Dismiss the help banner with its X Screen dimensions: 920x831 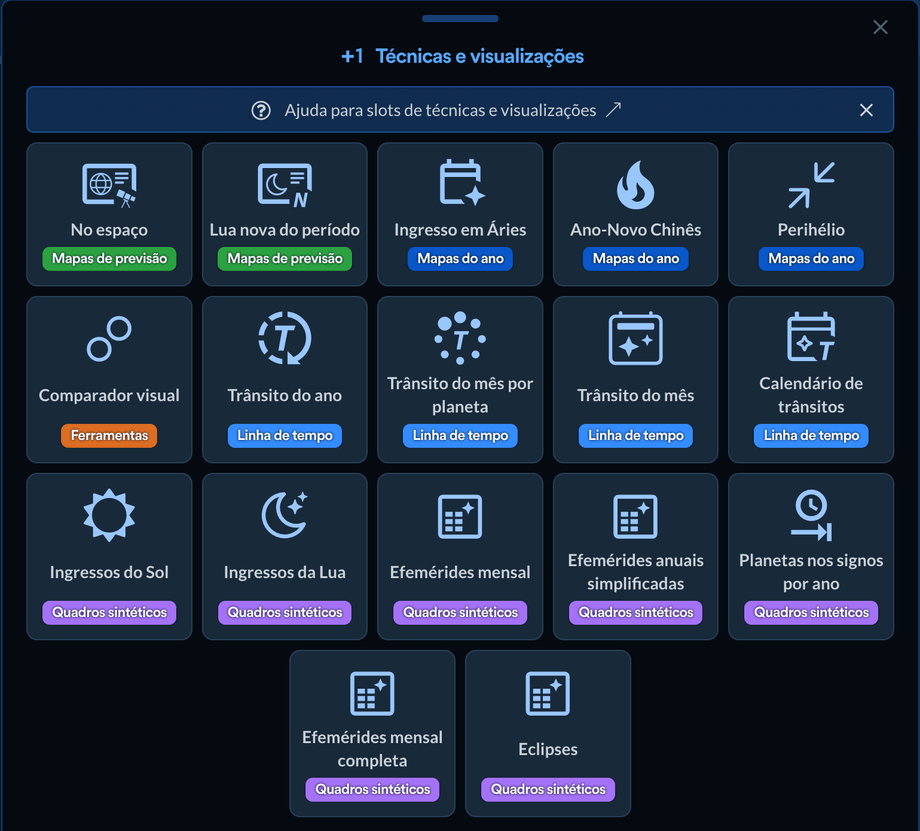[866, 110]
